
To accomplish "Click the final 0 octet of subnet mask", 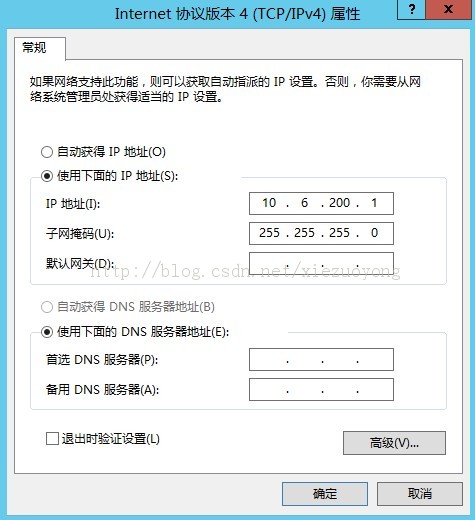I will (x=374, y=233).
